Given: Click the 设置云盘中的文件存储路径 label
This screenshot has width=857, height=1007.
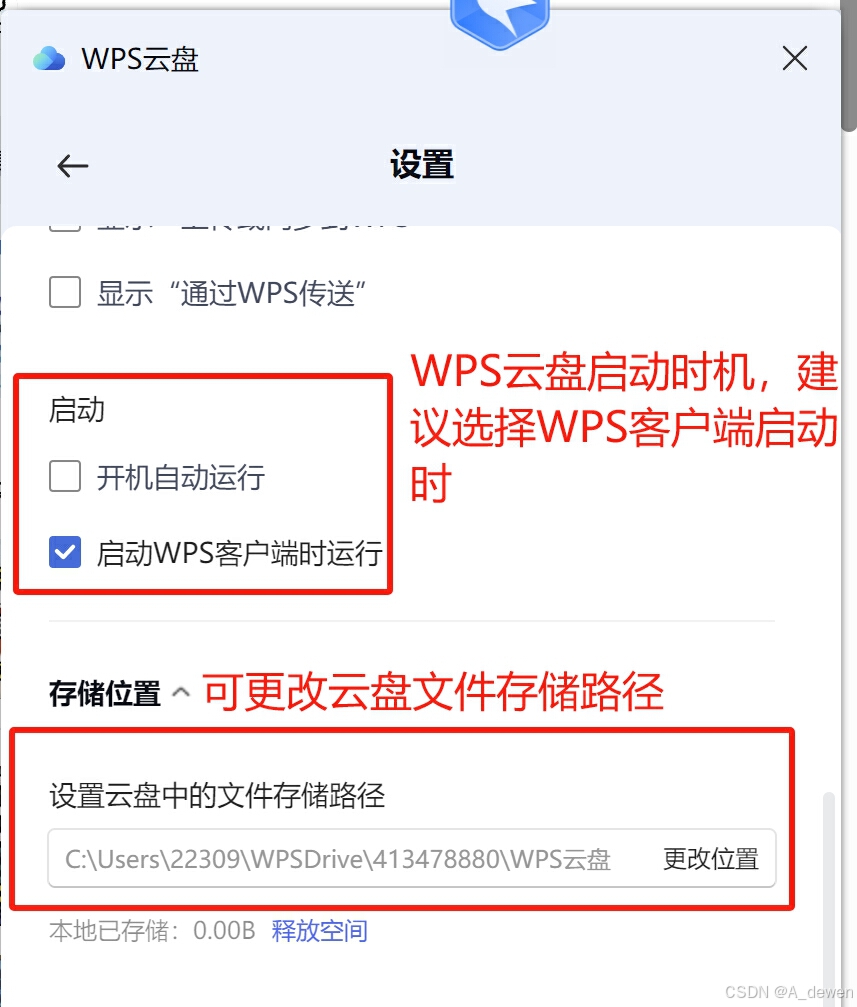Looking at the screenshot, I should click(217, 795).
